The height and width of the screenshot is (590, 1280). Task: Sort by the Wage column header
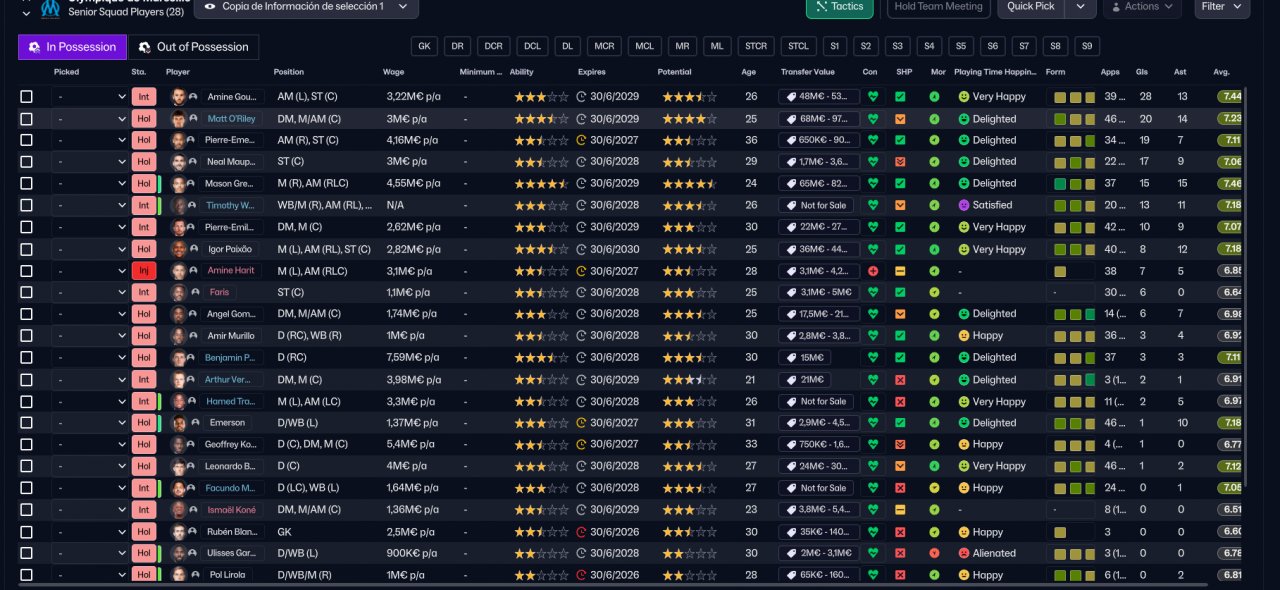point(393,72)
